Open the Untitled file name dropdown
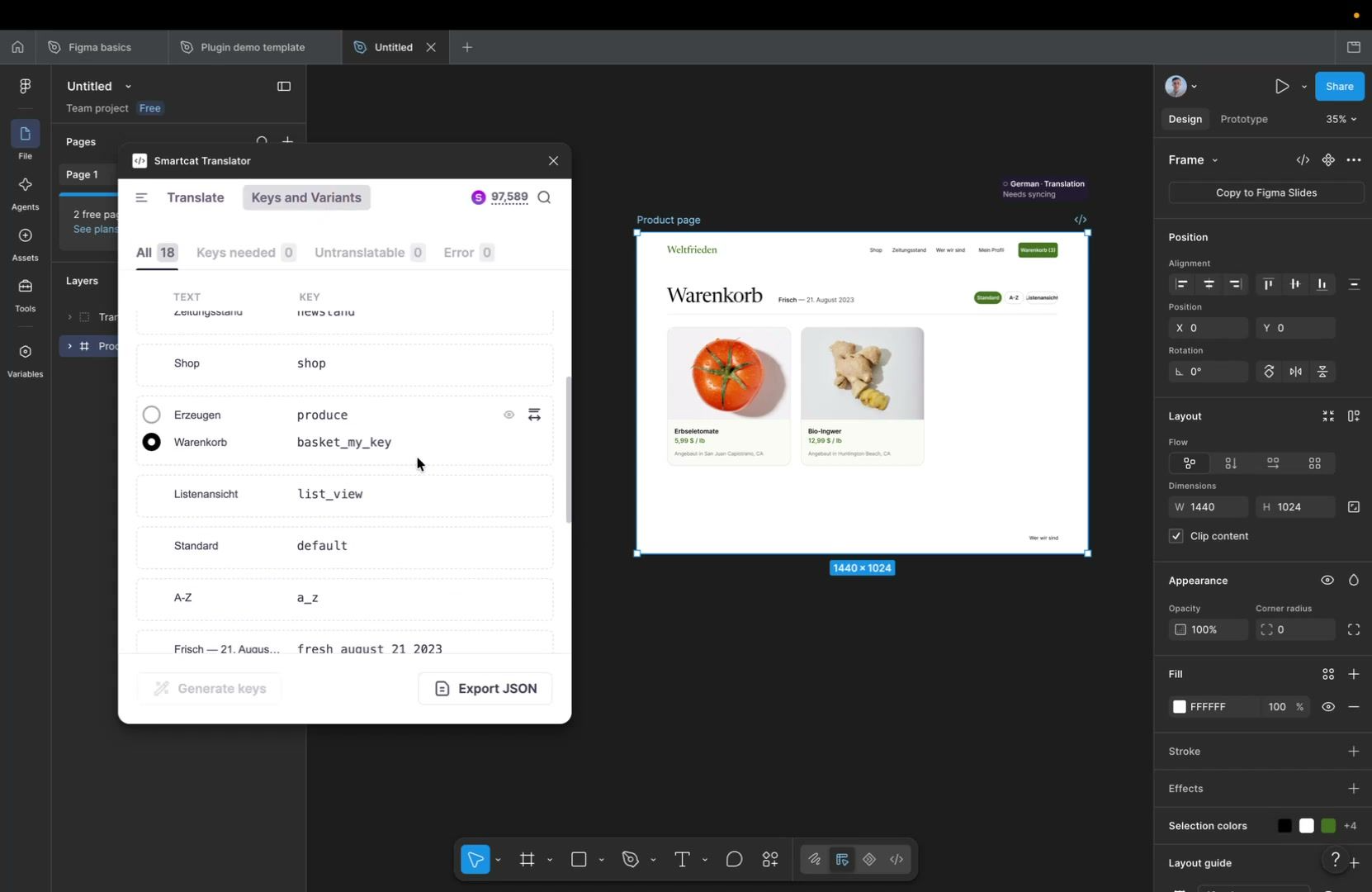 [x=128, y=87]
